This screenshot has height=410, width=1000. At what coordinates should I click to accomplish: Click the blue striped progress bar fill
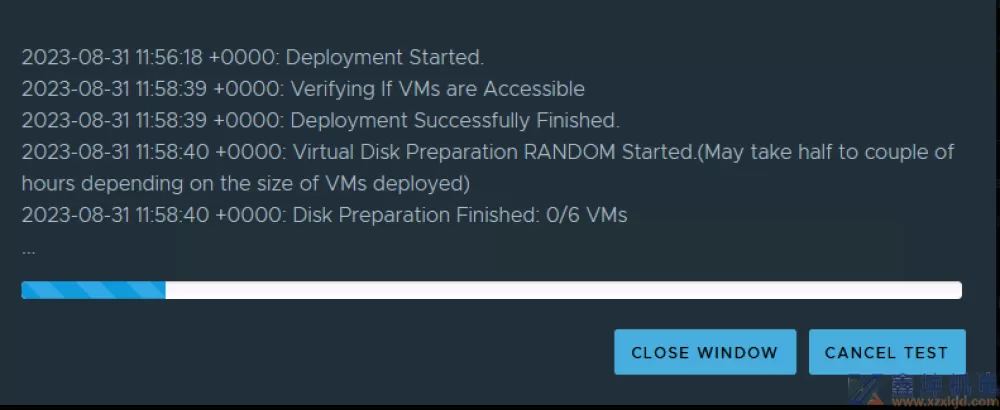tap(93, 290)
